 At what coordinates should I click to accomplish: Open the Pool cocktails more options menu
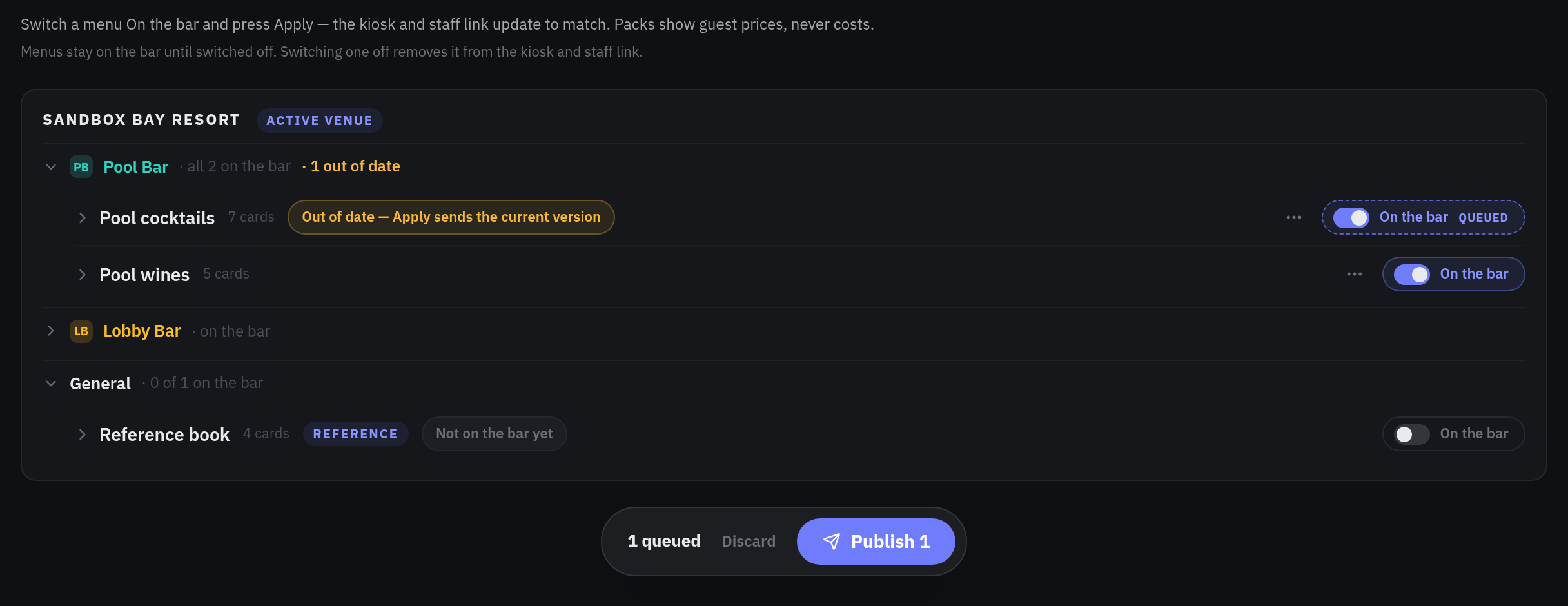[x=1294, y=217]
